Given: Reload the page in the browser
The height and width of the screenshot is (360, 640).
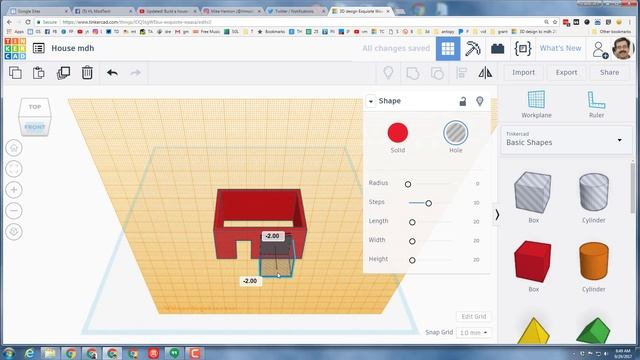Looking at the screenshot, I should [28, 22].
